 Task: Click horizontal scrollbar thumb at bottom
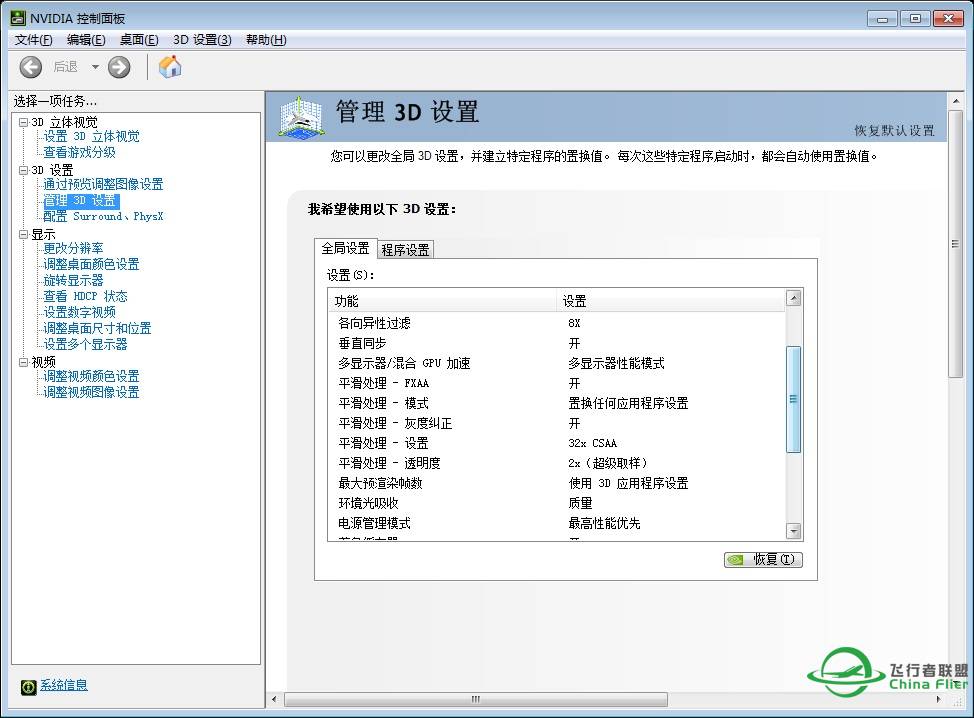(x=476, y=699)
